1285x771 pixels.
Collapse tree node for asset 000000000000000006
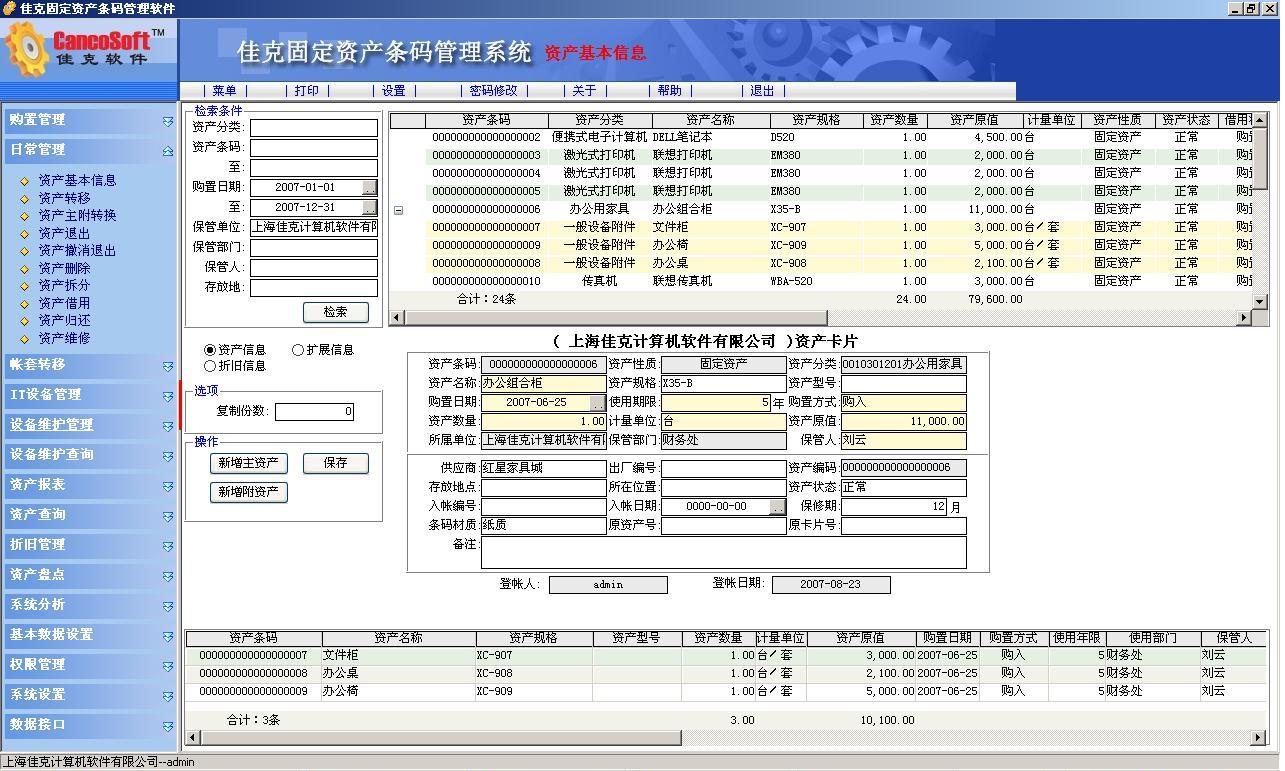coord(398,210)
